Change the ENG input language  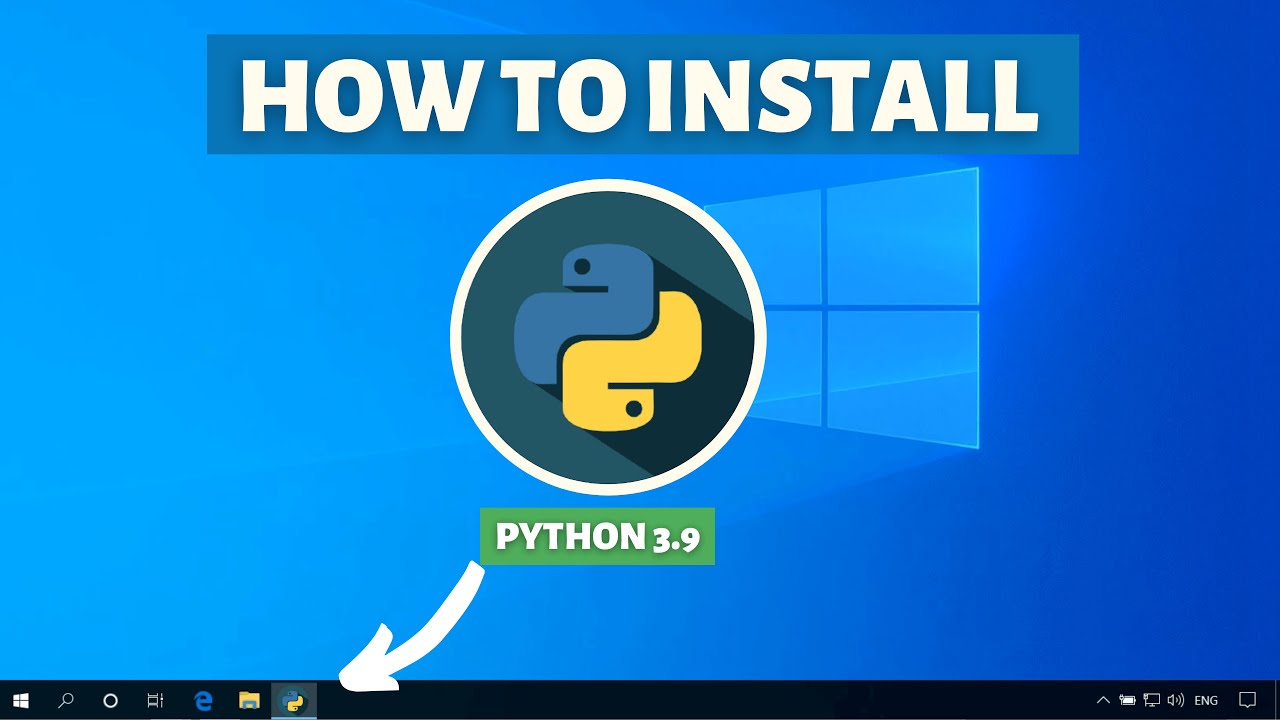(1206, 701)
